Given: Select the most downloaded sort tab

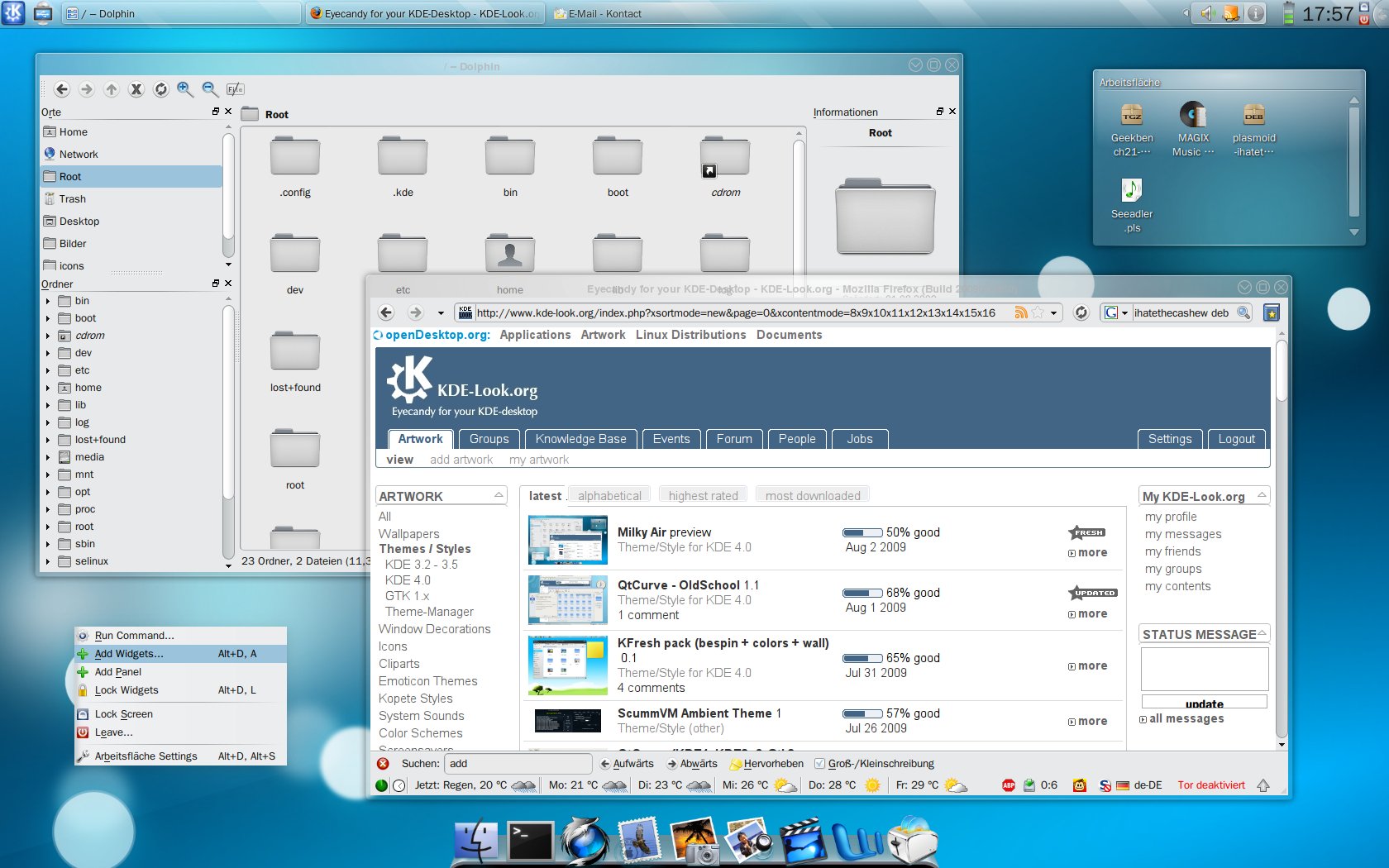Looking at the screenshot, I should click(813, 495).
